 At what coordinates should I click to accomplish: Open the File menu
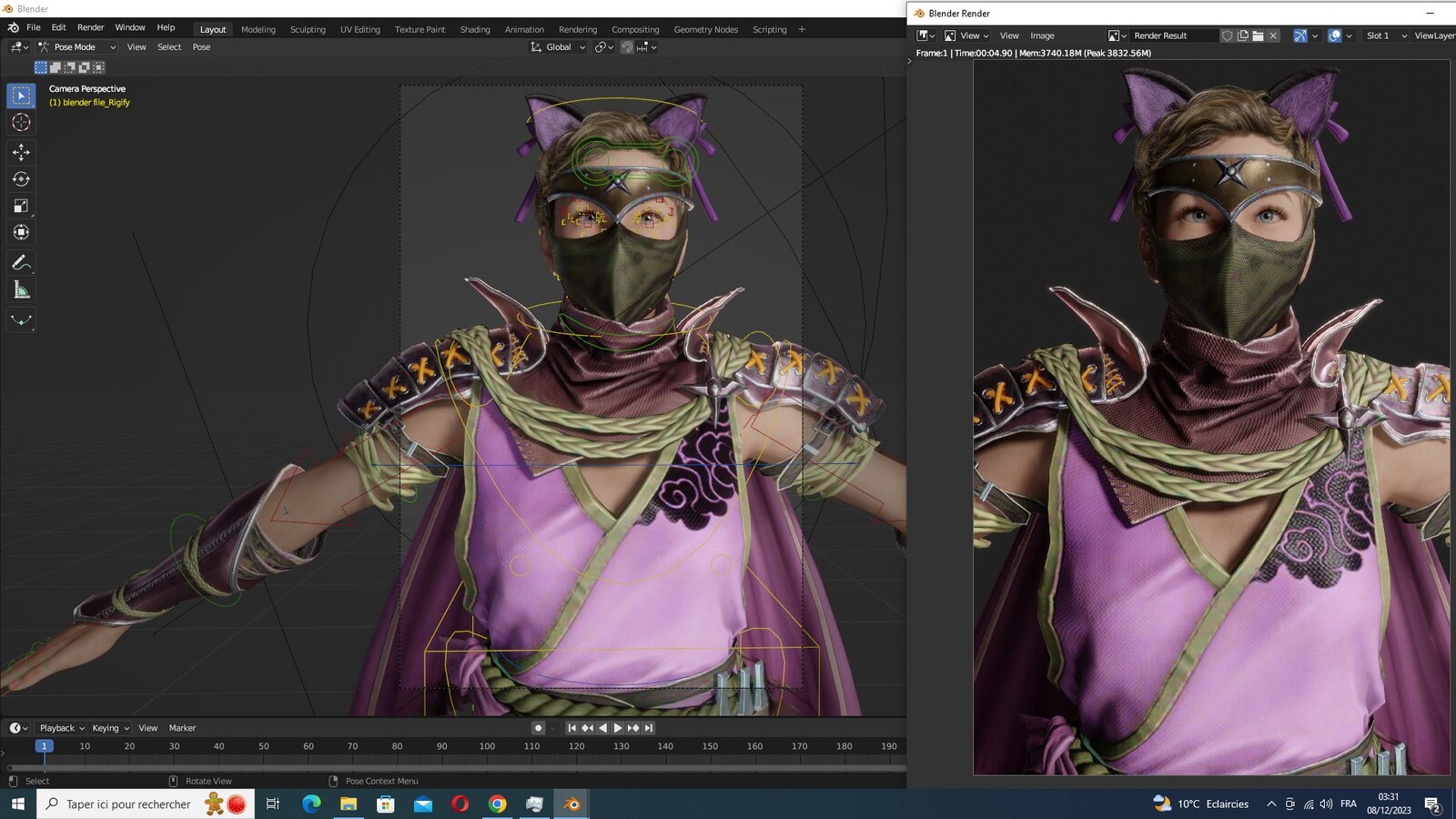pos(34,28)
